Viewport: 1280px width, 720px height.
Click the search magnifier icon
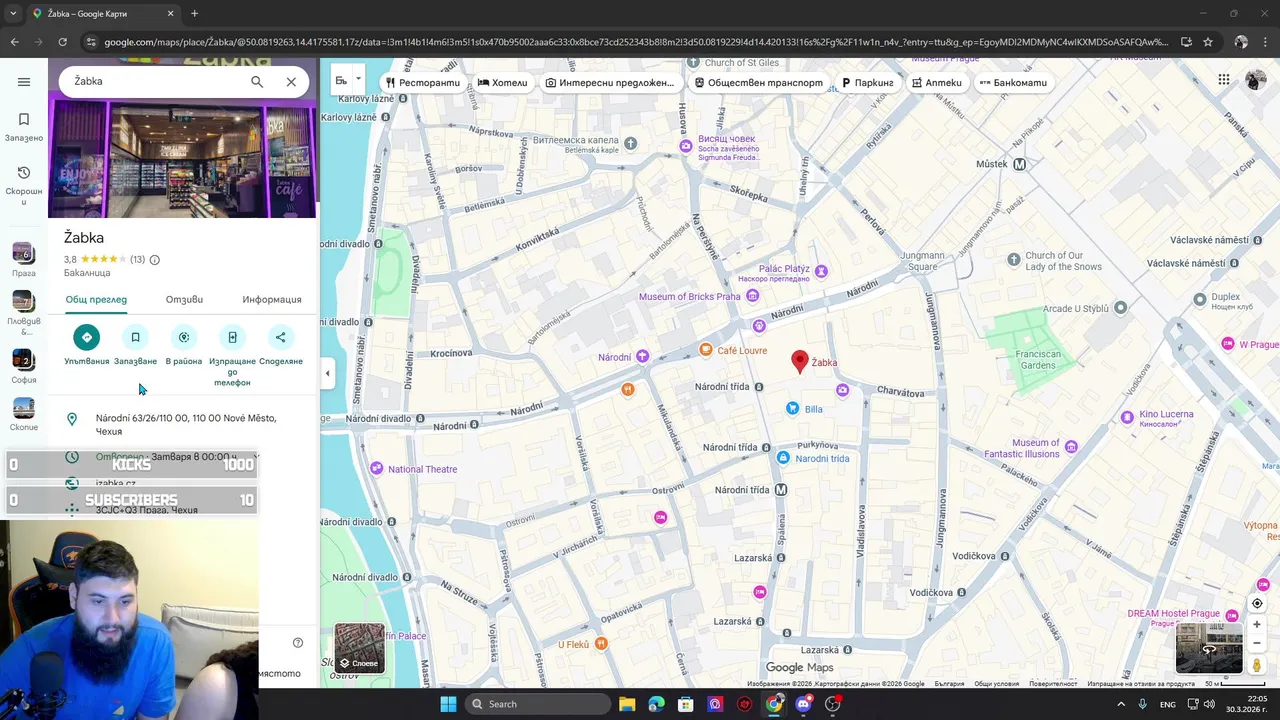257,82
